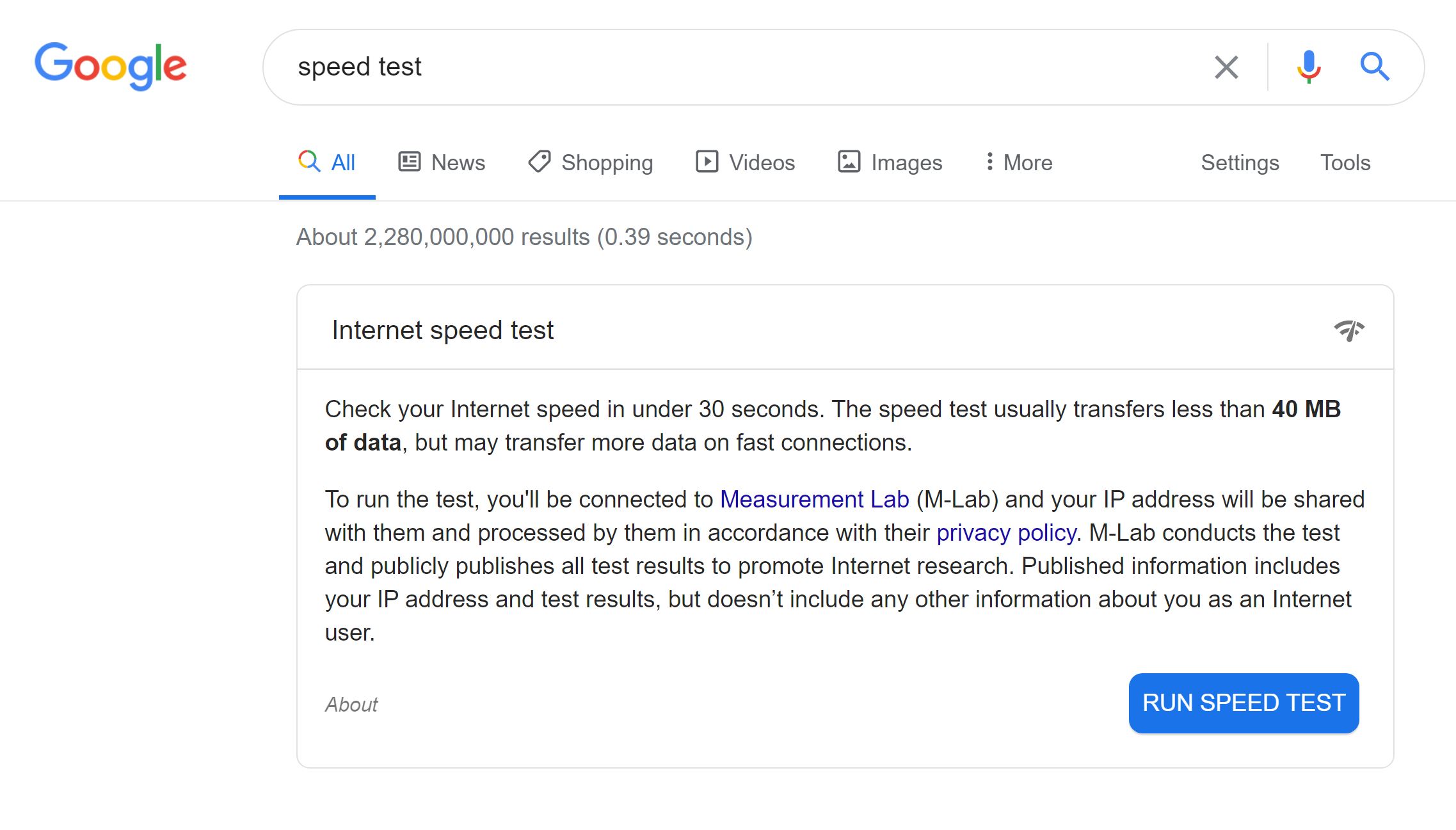
Task: Click the Images thumbnail icon
Action: (849, 162)
